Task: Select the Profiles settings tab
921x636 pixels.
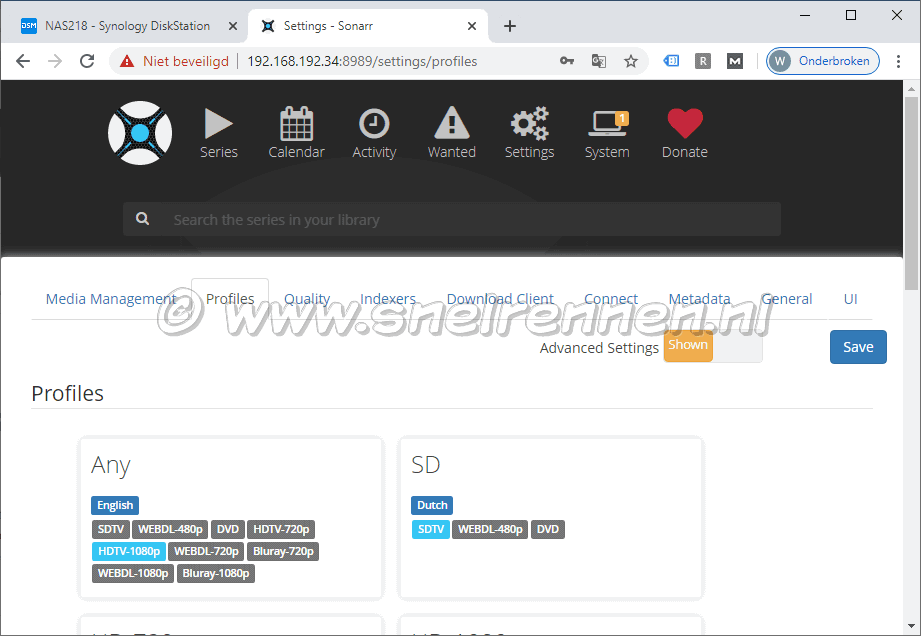Action: [230, 299]
